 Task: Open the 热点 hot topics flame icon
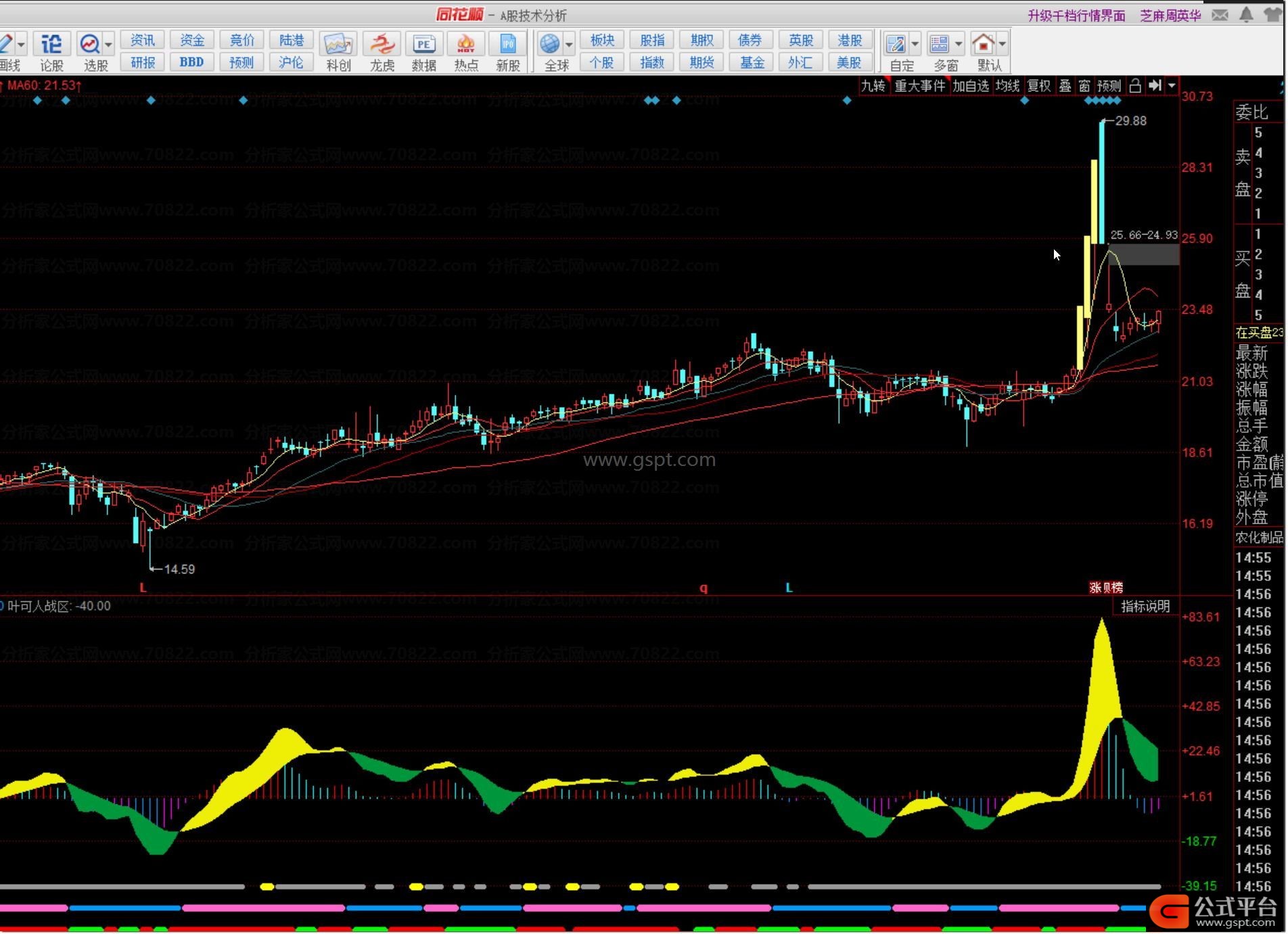(466, 45)
